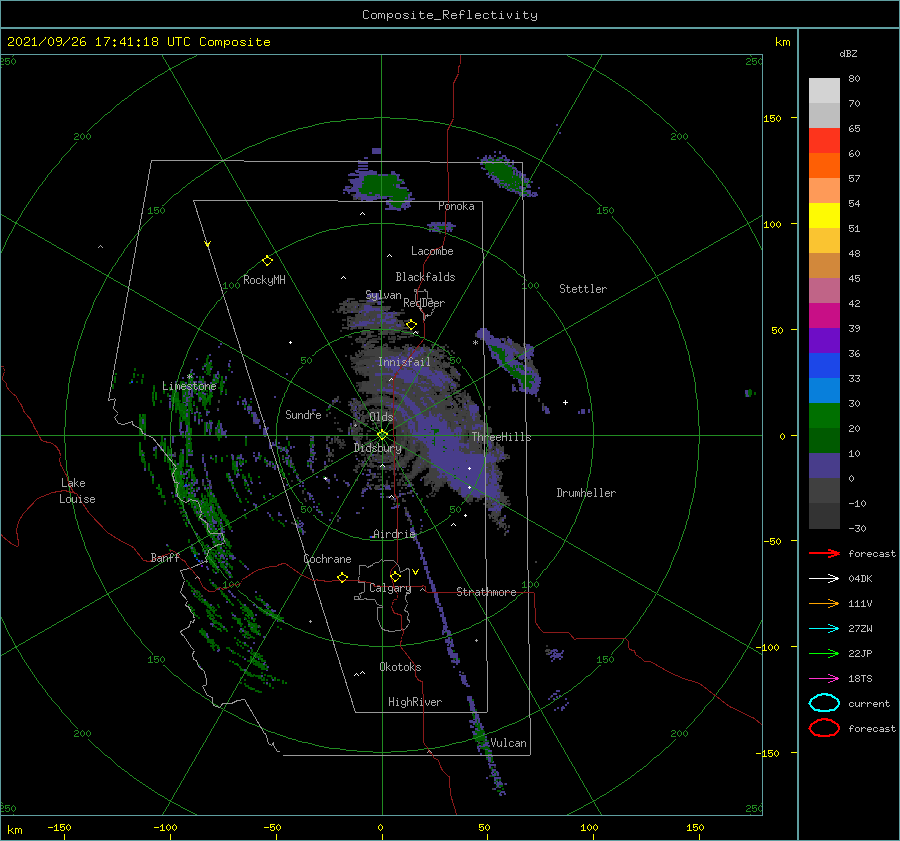Click the HighRiver label
Viewport: 900px width, 841px height.
[415, 702]
